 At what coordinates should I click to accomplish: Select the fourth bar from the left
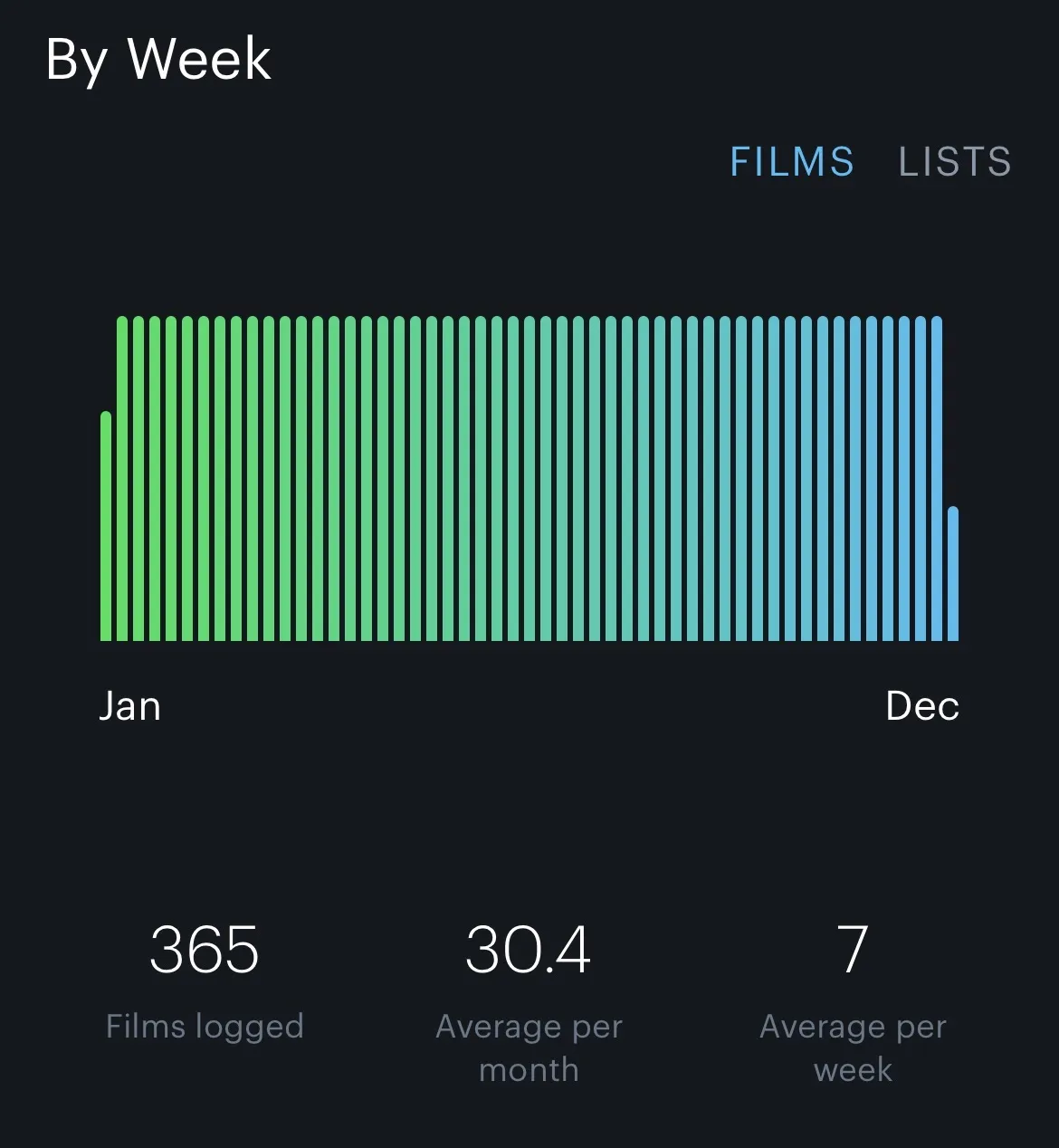[x=155, y=479]
